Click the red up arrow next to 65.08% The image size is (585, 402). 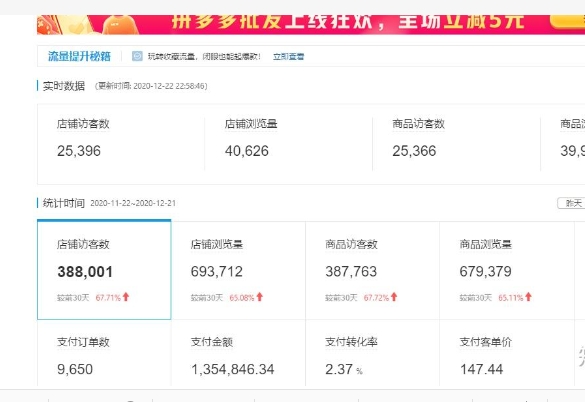click(x=260, y=297)
